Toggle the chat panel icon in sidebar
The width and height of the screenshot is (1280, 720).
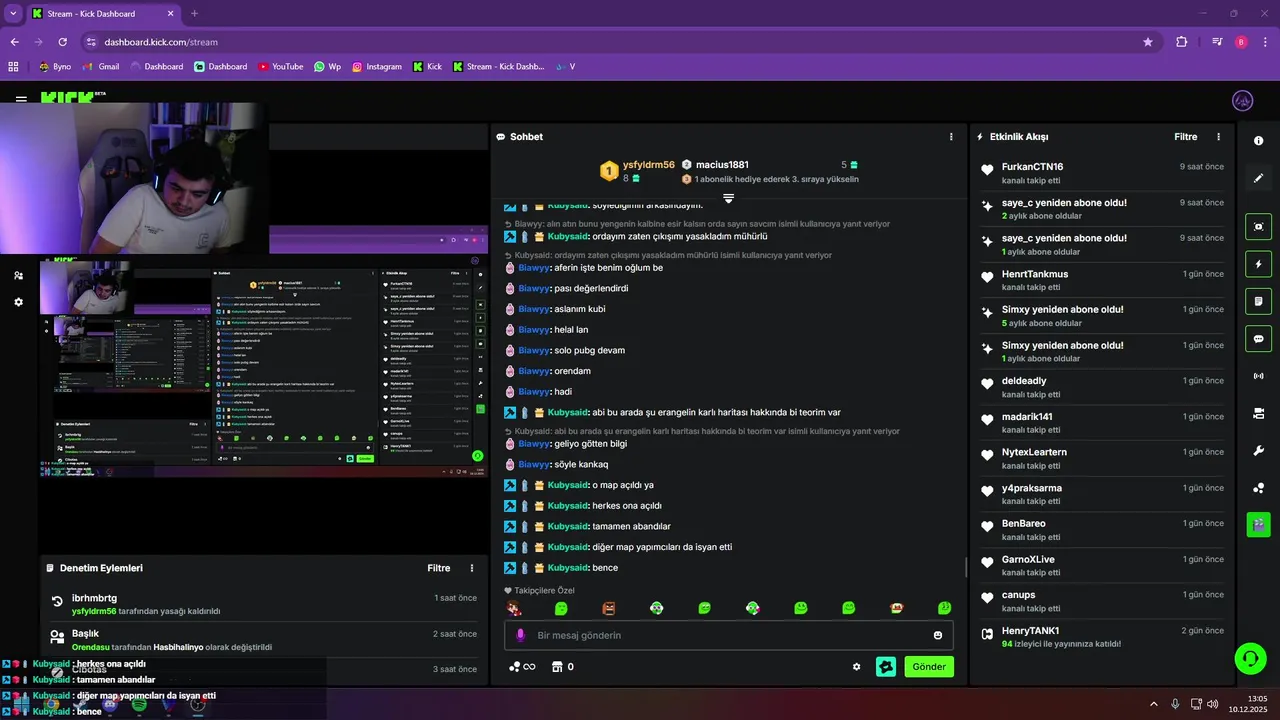click(1258, 338)
